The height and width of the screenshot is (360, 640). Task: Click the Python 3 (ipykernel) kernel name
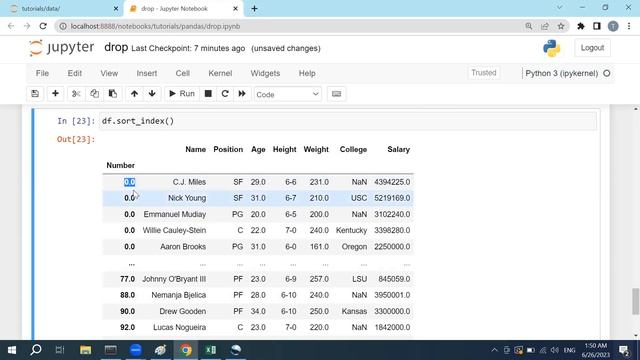tap(561, 73)
